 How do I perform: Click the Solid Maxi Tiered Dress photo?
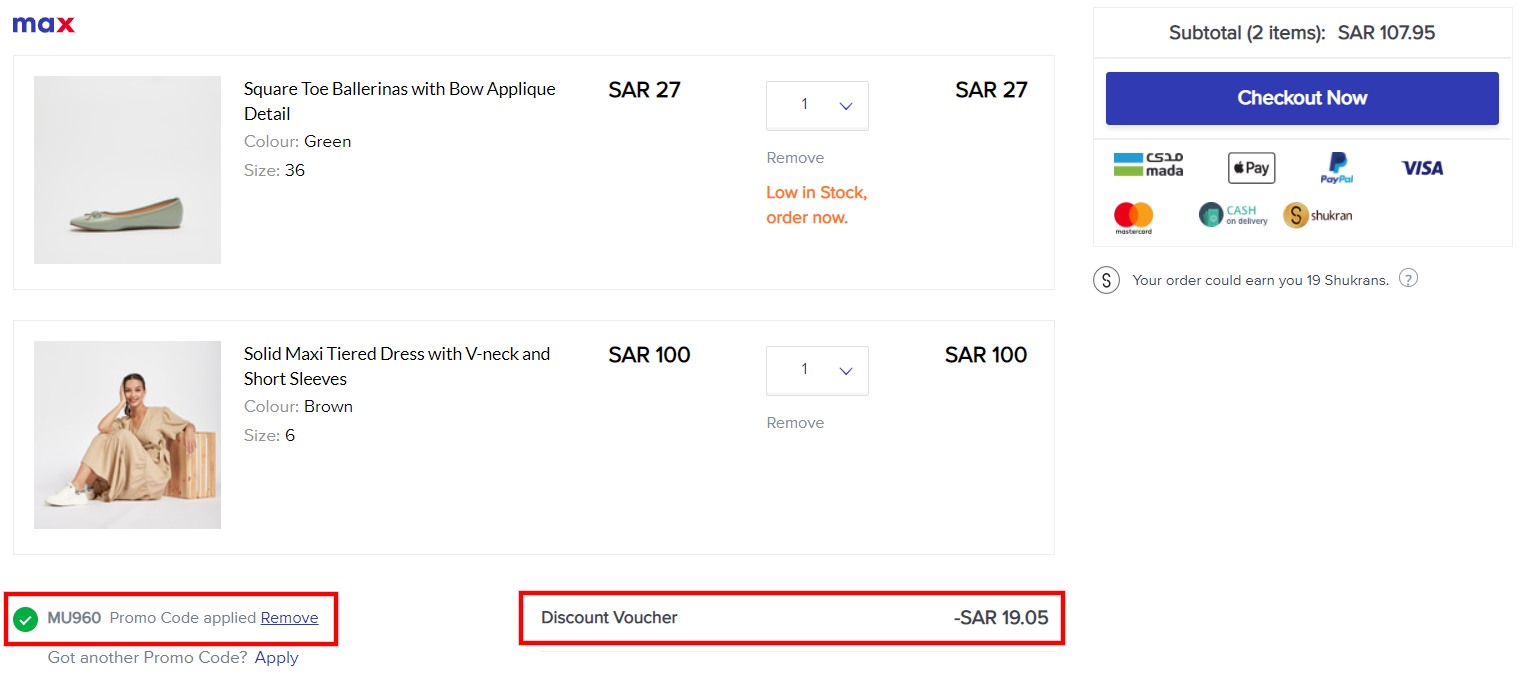[x=127, y=434]
